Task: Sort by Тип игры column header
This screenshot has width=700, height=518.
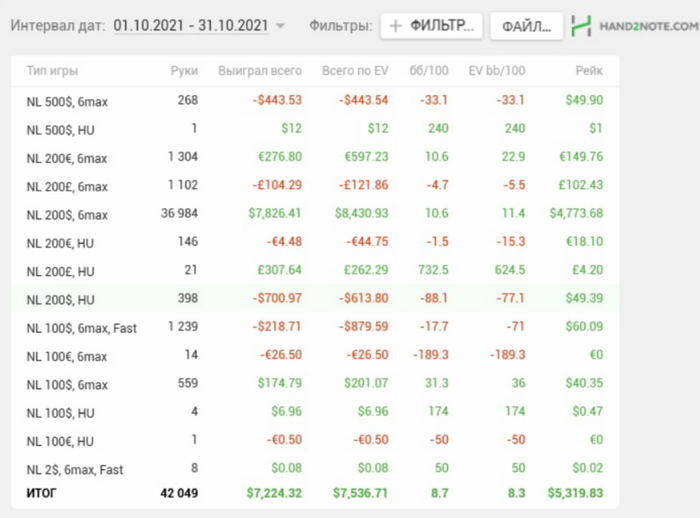Action: 52,71
